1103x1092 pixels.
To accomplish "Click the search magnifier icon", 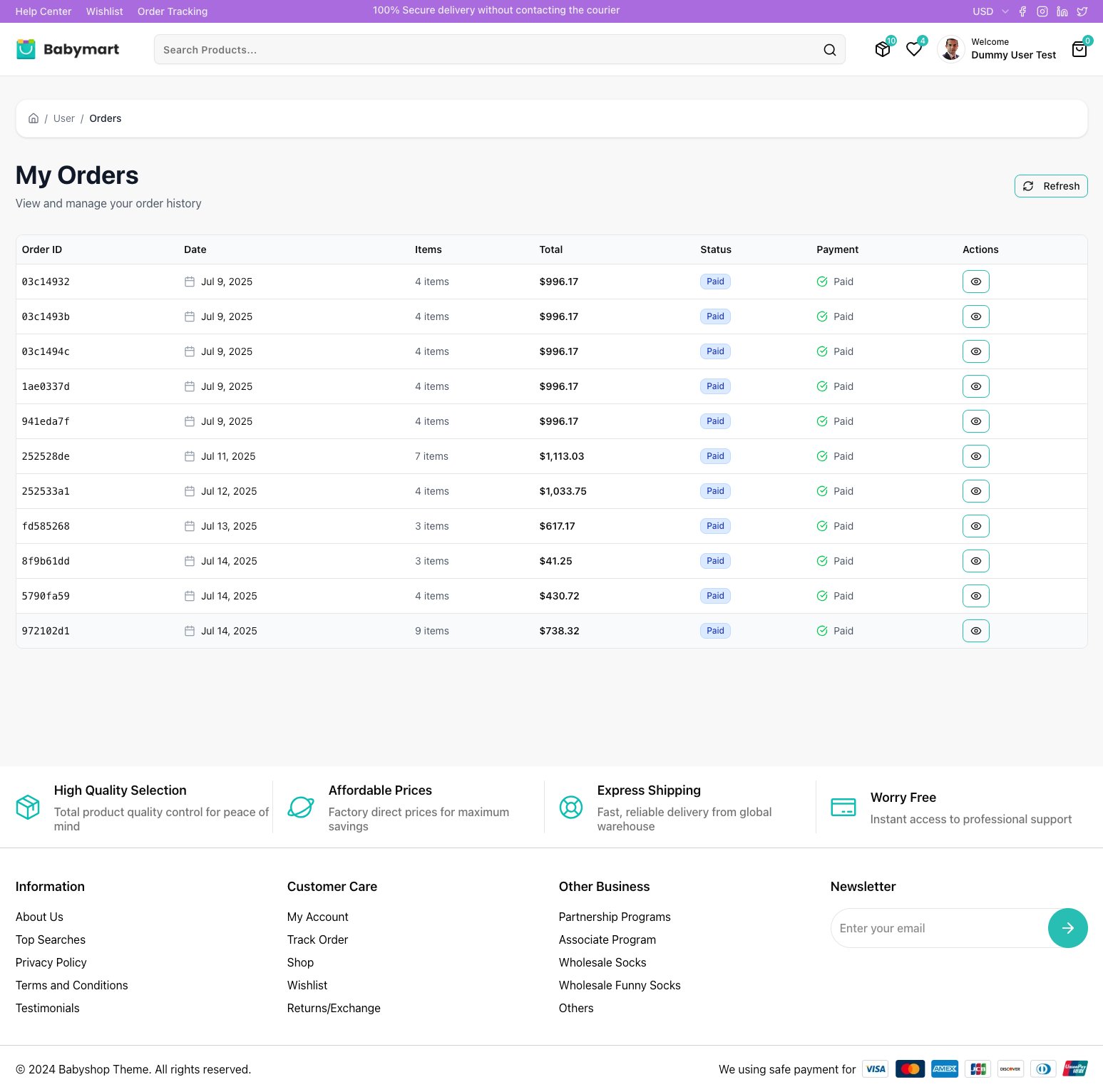I will click(x=829, y=50).
